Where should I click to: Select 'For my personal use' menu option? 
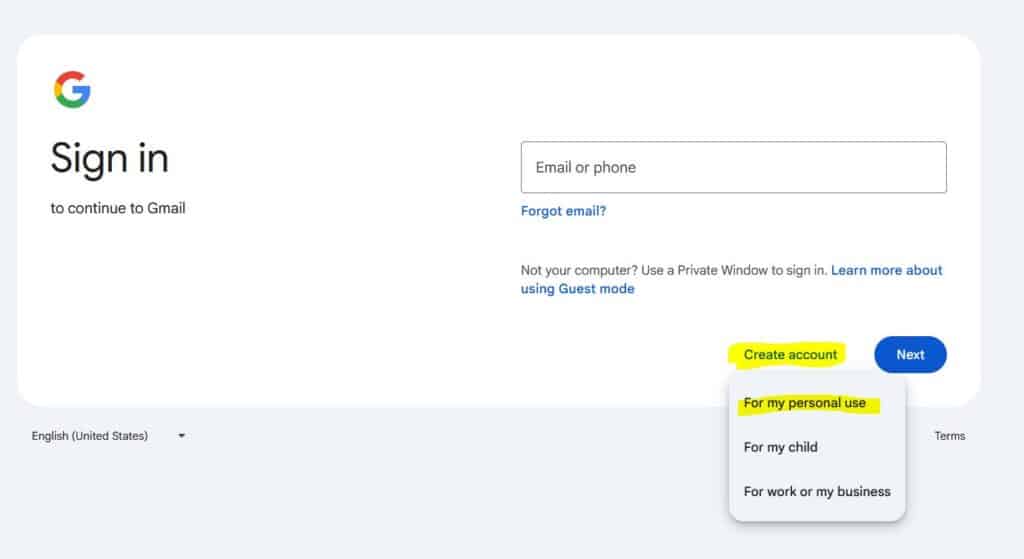click(x=805, y=403)
